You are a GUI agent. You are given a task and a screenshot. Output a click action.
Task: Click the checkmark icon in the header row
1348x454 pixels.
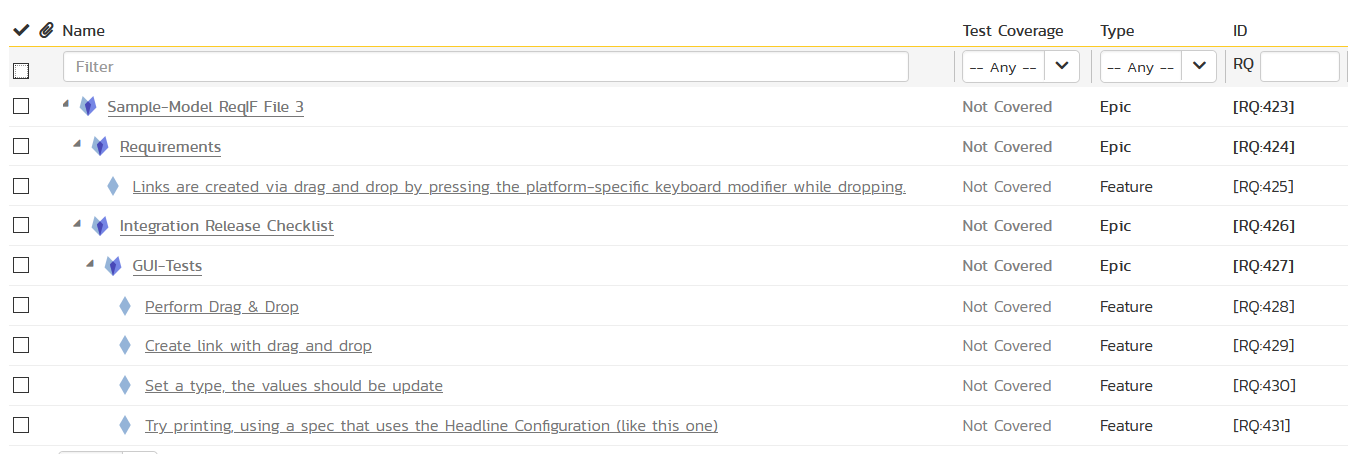tap(21, 31)
